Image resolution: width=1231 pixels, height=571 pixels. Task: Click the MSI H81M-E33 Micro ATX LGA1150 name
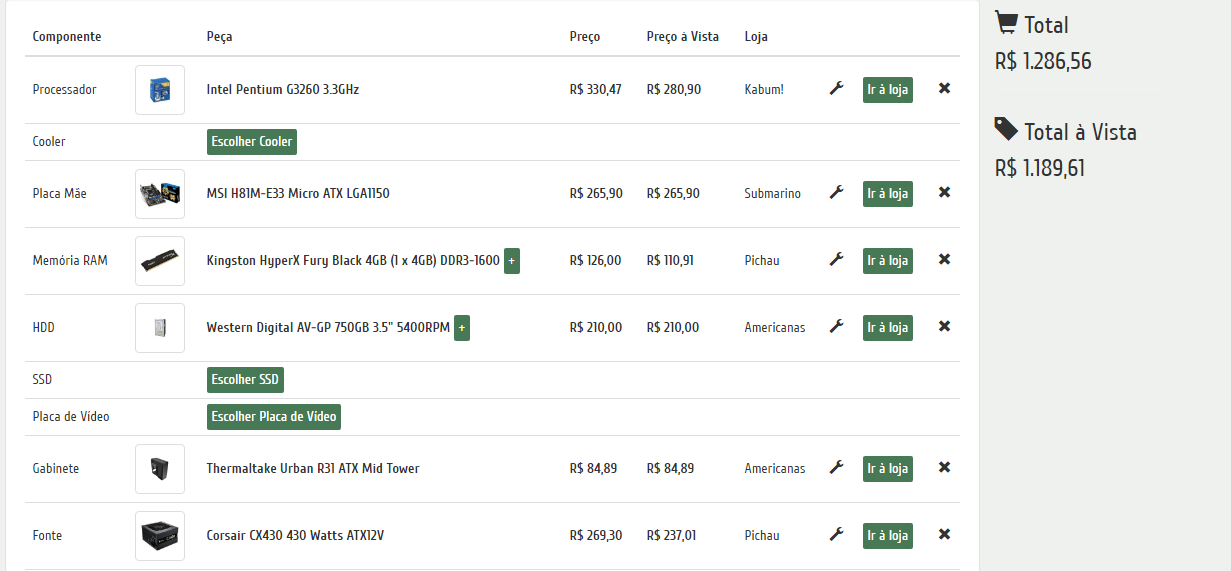[298, 193]
